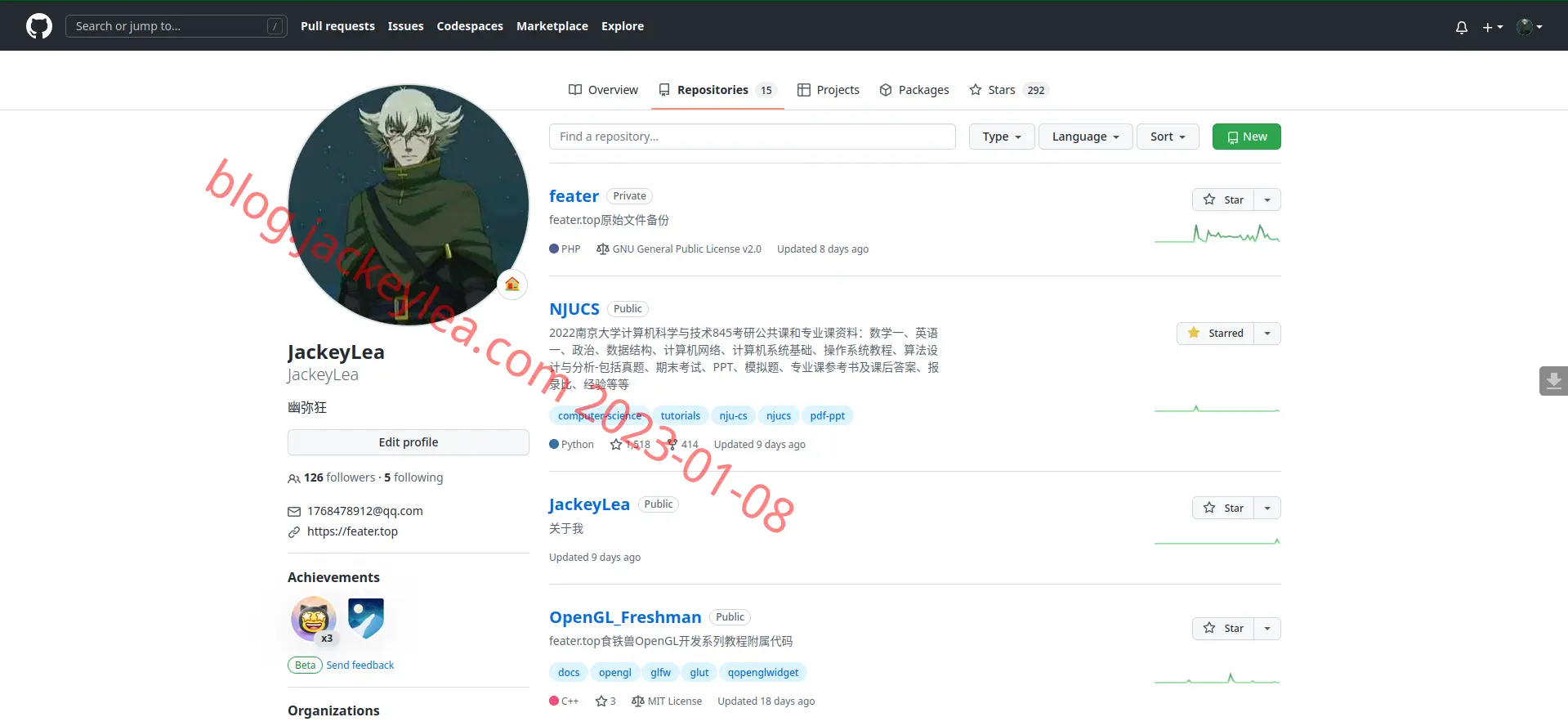Click the home status badge on avatar
Viewport: 1568px width, 726px height.
coord(512,284)
